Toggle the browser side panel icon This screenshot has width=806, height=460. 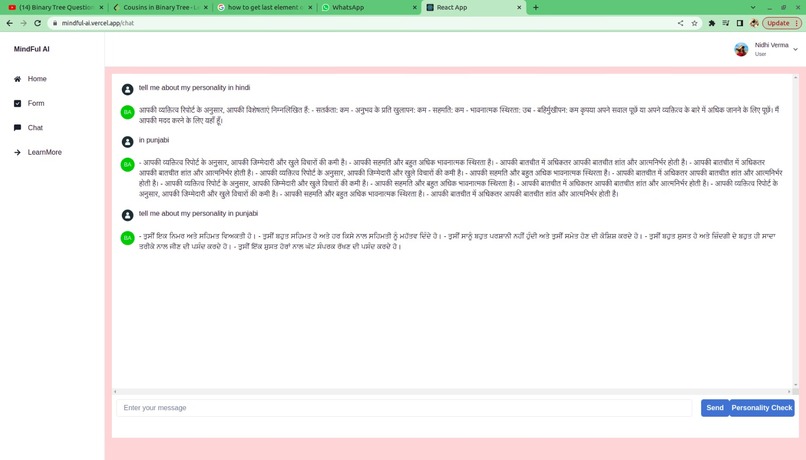(x=740, y=23)
